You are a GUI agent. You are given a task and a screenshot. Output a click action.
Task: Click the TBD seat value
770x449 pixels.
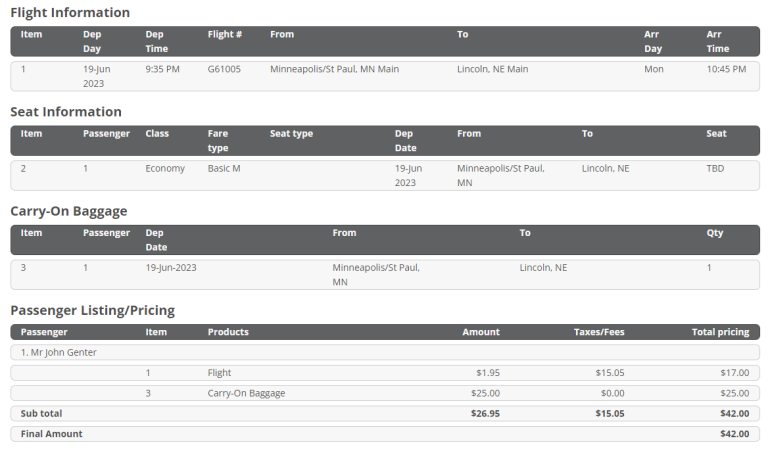click(715, 168)
